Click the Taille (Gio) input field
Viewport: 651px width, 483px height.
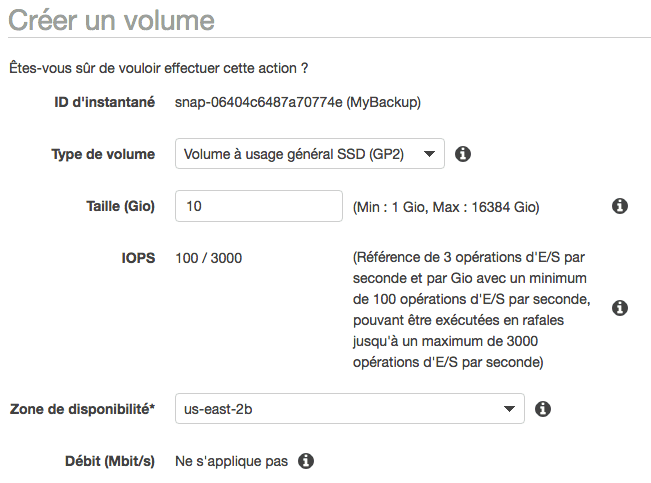click(259, 206)
